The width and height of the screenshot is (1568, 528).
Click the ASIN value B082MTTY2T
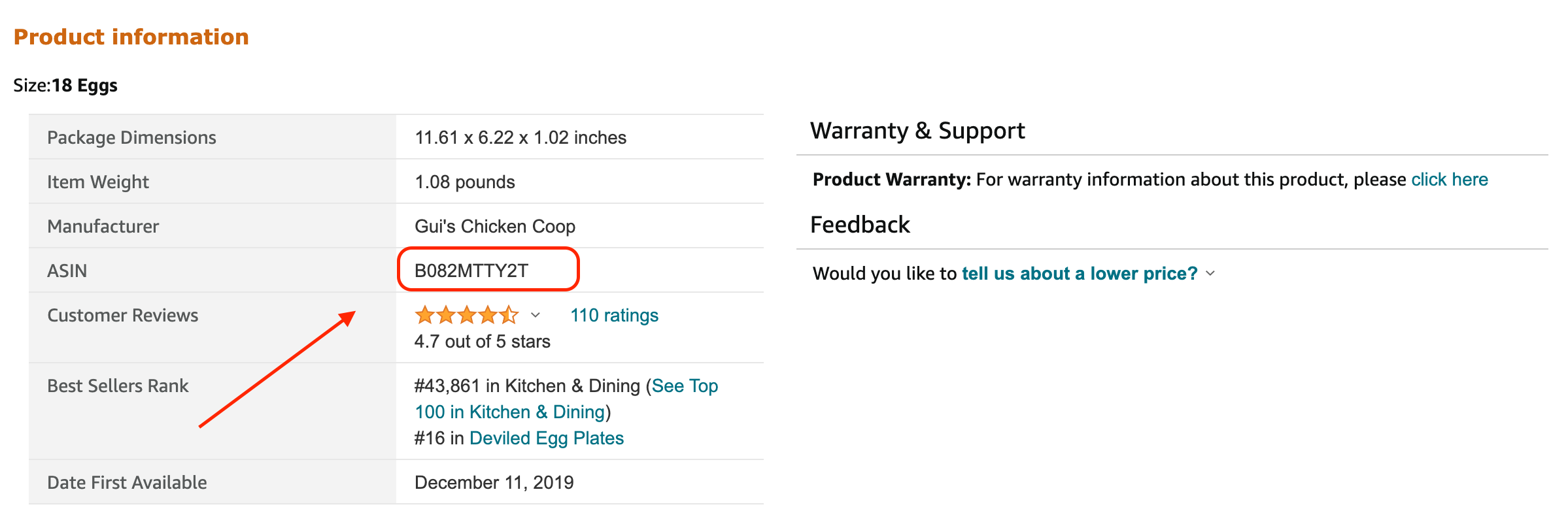tap(471, 271)
